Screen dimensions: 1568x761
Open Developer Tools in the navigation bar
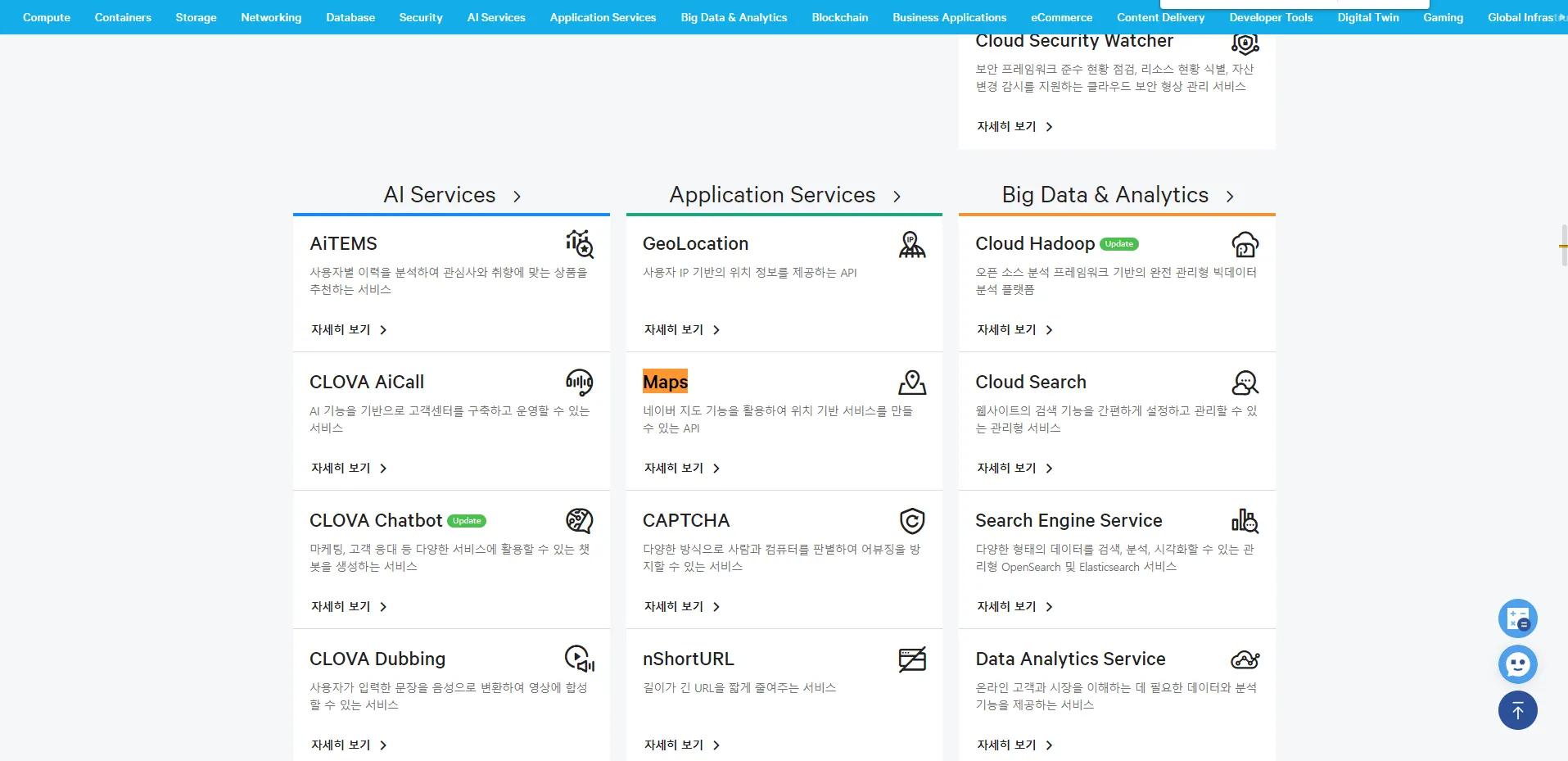(1271, 17)
